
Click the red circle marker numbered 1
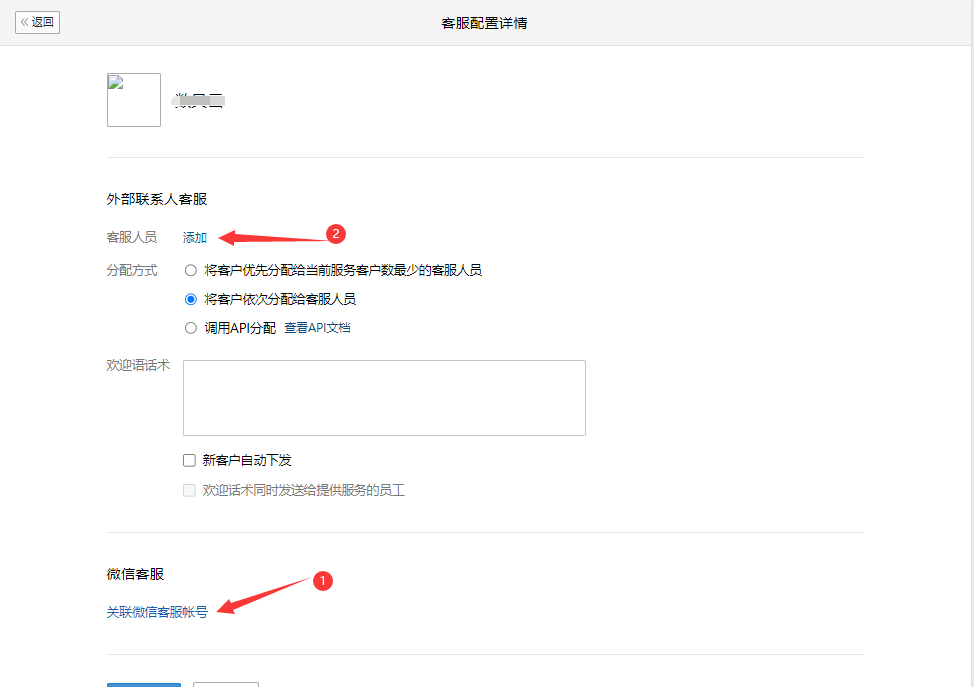(322, 581)
